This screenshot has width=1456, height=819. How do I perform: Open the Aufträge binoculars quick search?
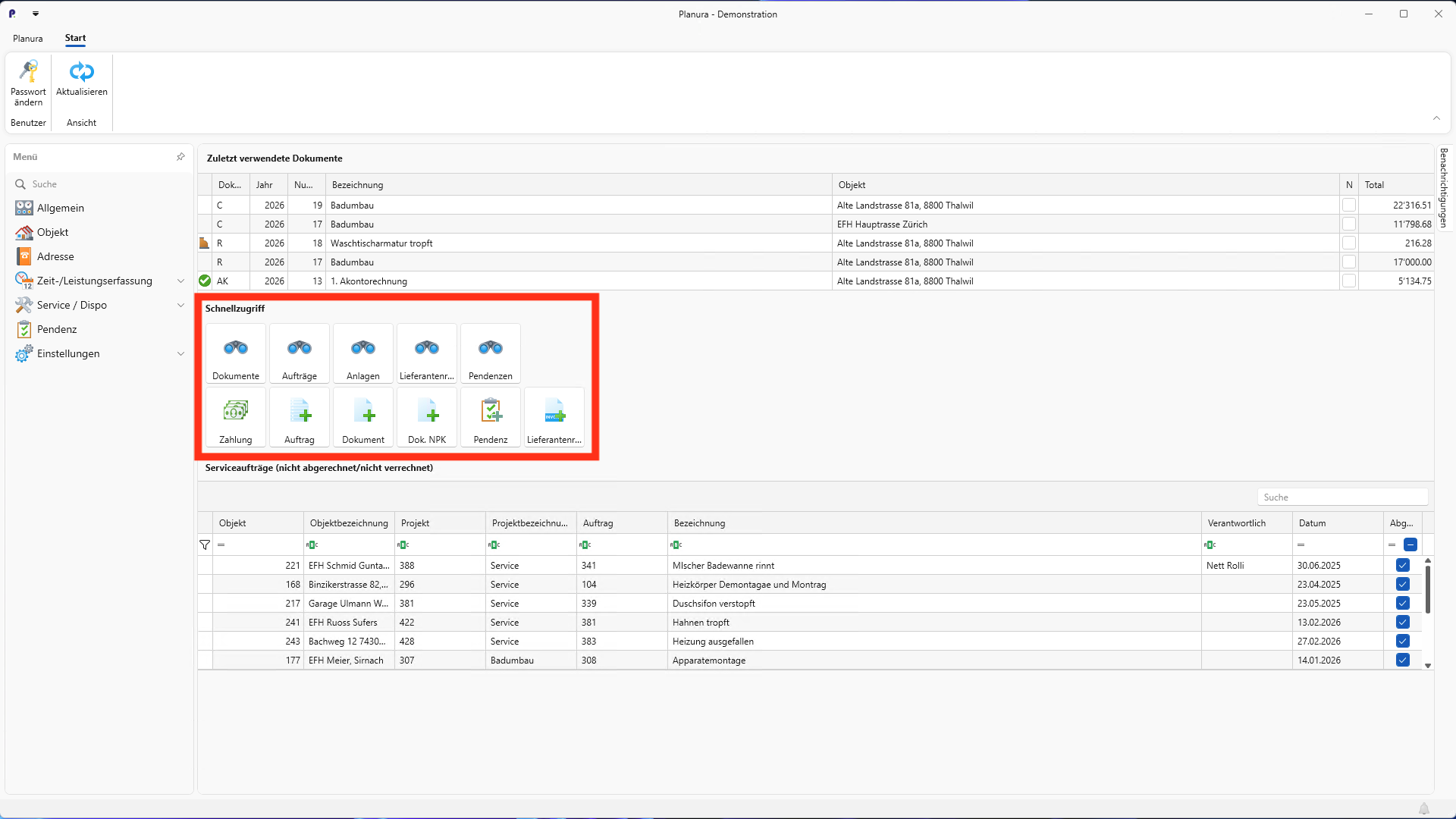[x=299, y=353]
